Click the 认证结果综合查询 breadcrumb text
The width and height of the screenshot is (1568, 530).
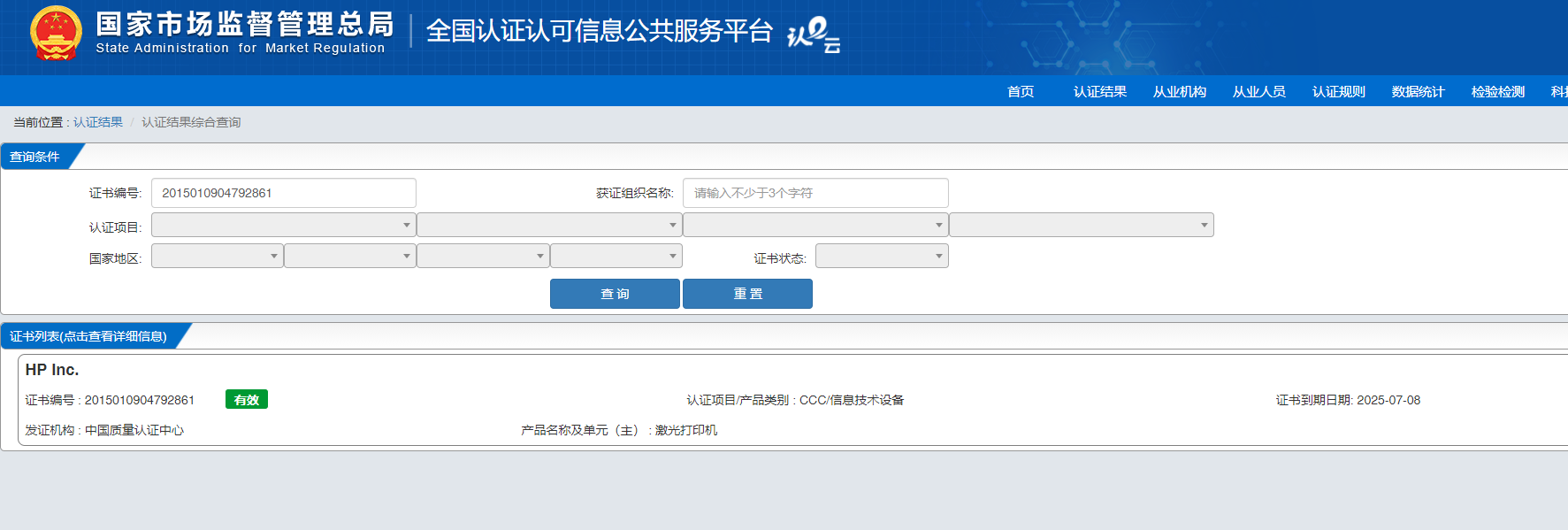click(x=191, y=122)
